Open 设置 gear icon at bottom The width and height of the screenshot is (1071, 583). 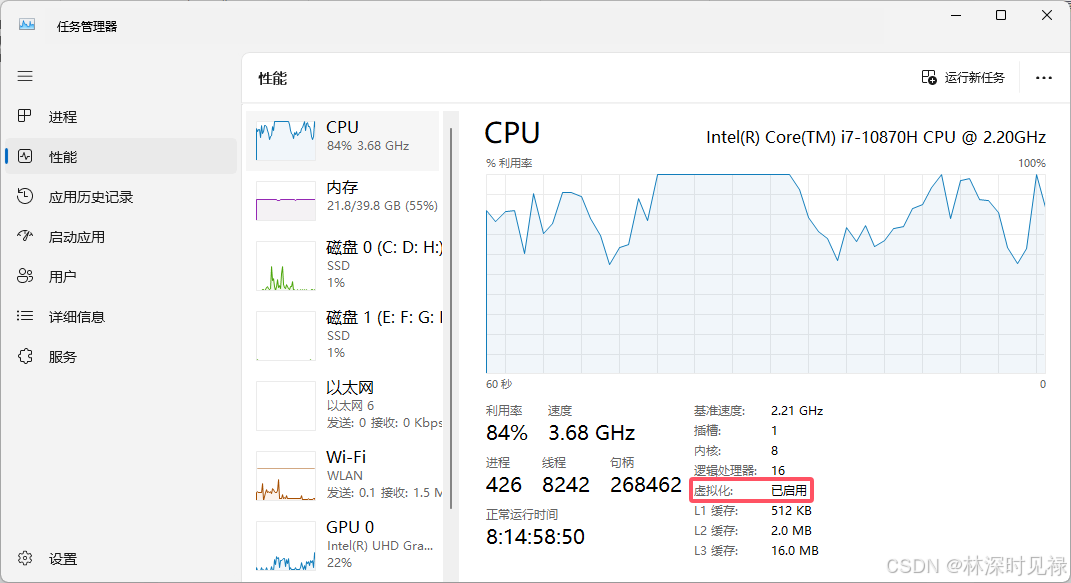25,558
